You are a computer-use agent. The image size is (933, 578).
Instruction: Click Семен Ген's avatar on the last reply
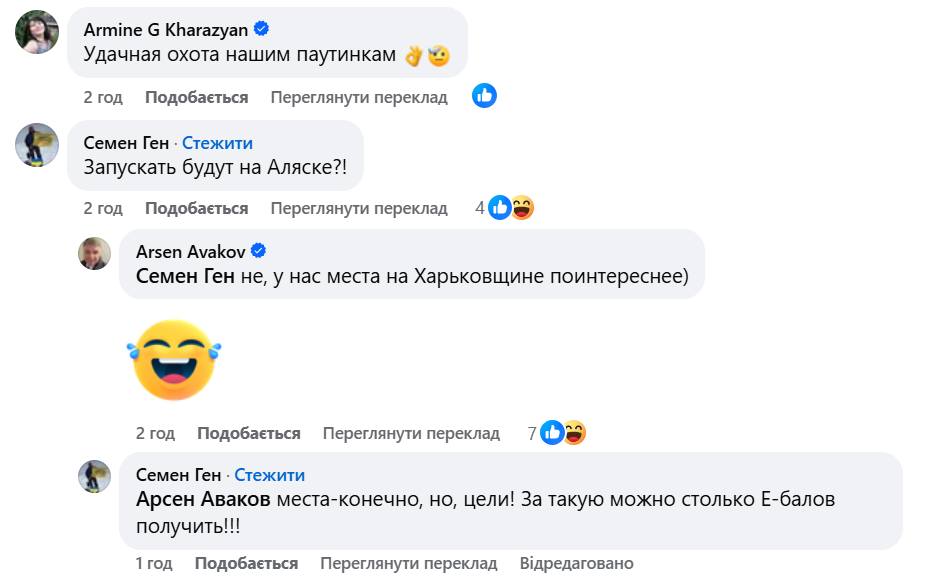pos(94,476)
